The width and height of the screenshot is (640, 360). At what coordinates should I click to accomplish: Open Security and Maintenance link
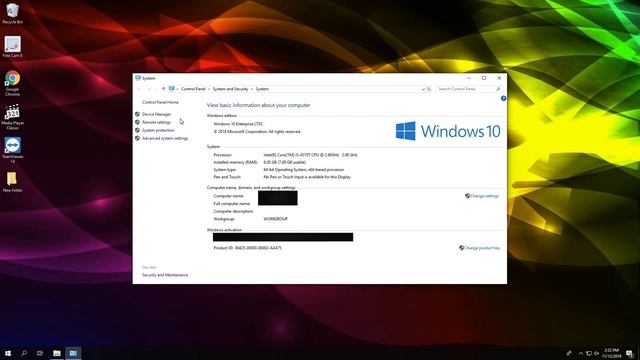click(x=165, y=275)
